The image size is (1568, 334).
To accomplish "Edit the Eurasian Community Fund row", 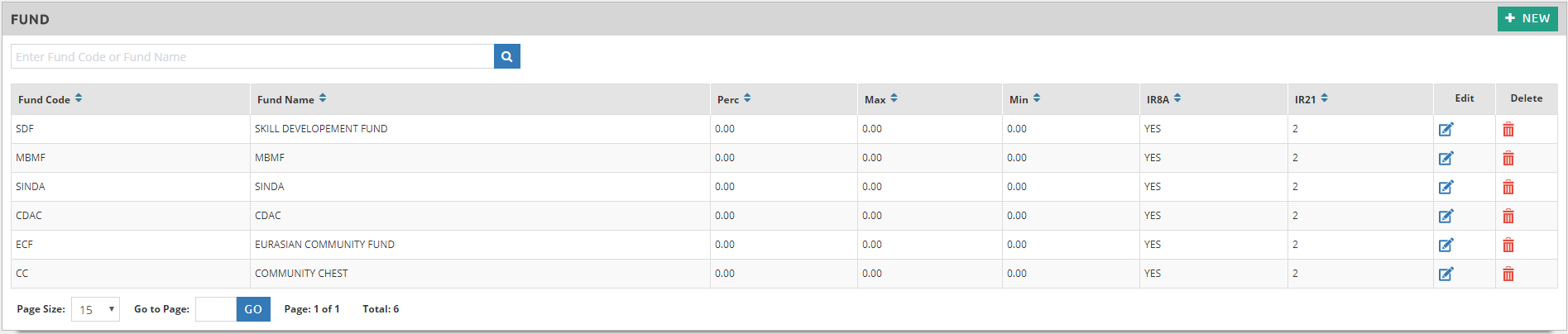I will [1446, 245].
